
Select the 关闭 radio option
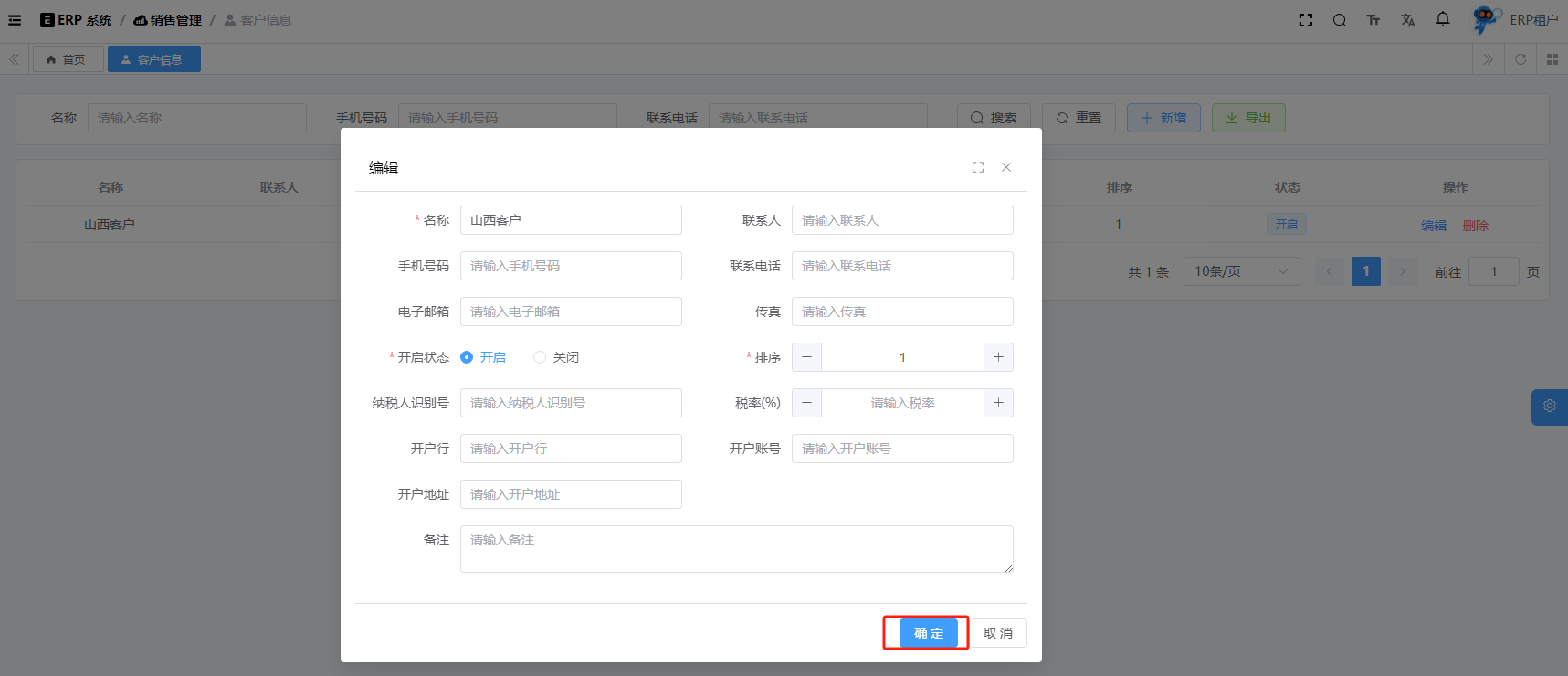point(540,357)
